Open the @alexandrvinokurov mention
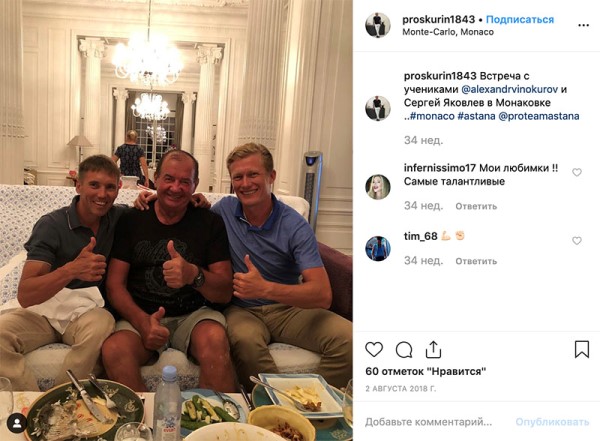 pos(509,89)
